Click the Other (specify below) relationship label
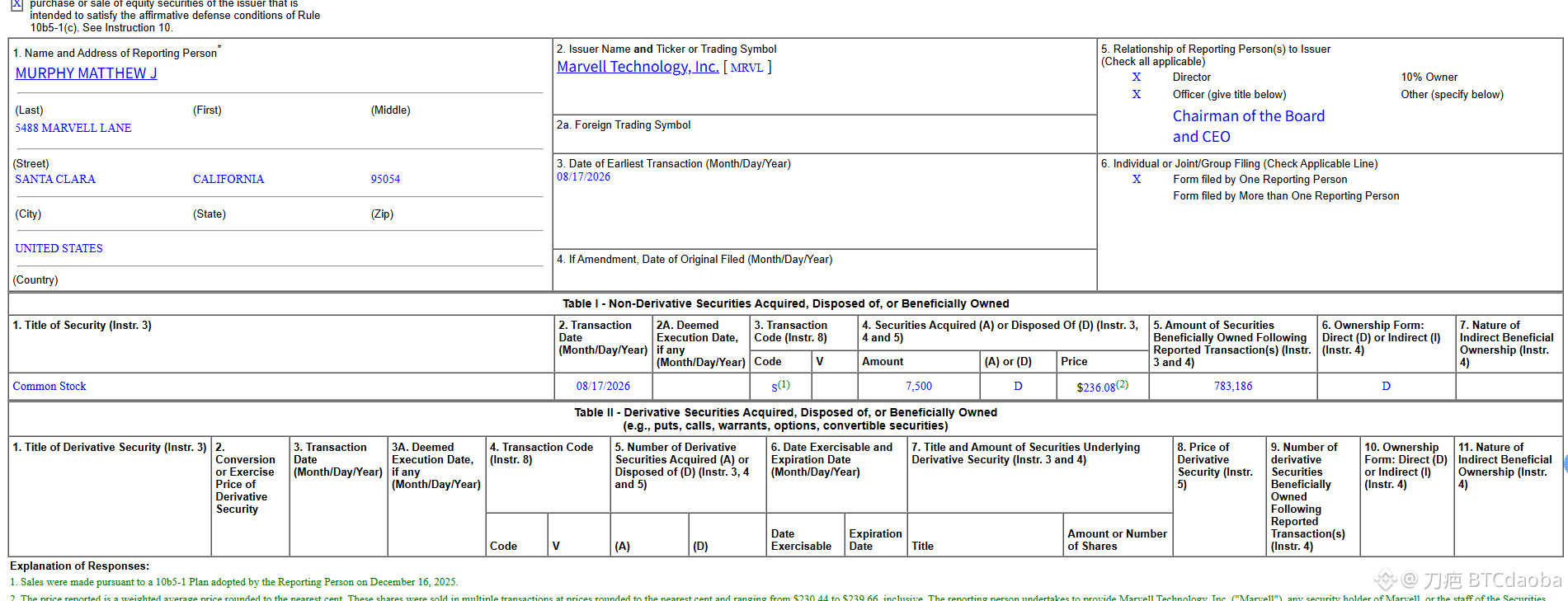Image resolution: width=1568 pixels, height=601 pixels. click(x=1452, y=94)
